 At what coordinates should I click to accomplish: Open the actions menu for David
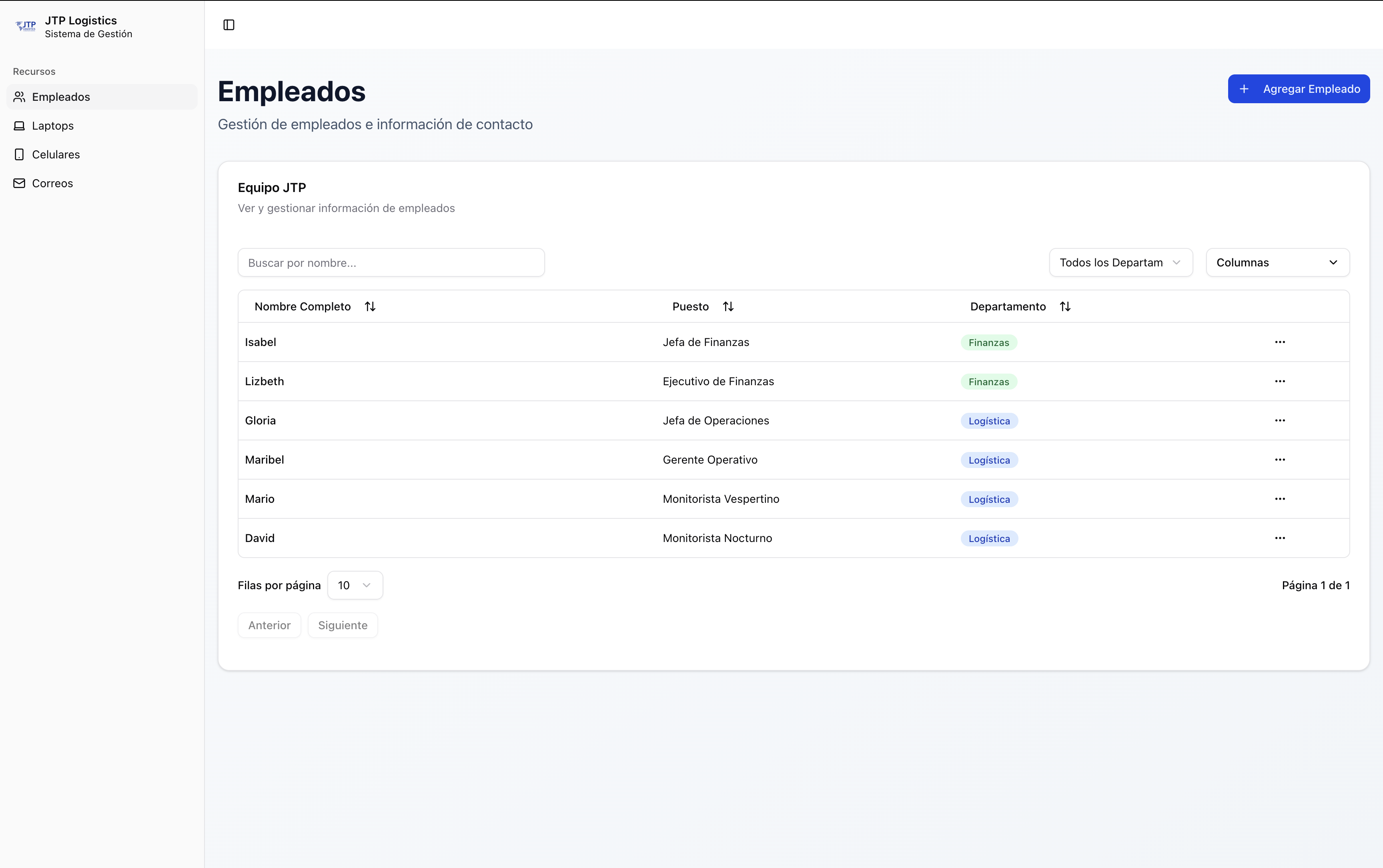[1280, 538]
